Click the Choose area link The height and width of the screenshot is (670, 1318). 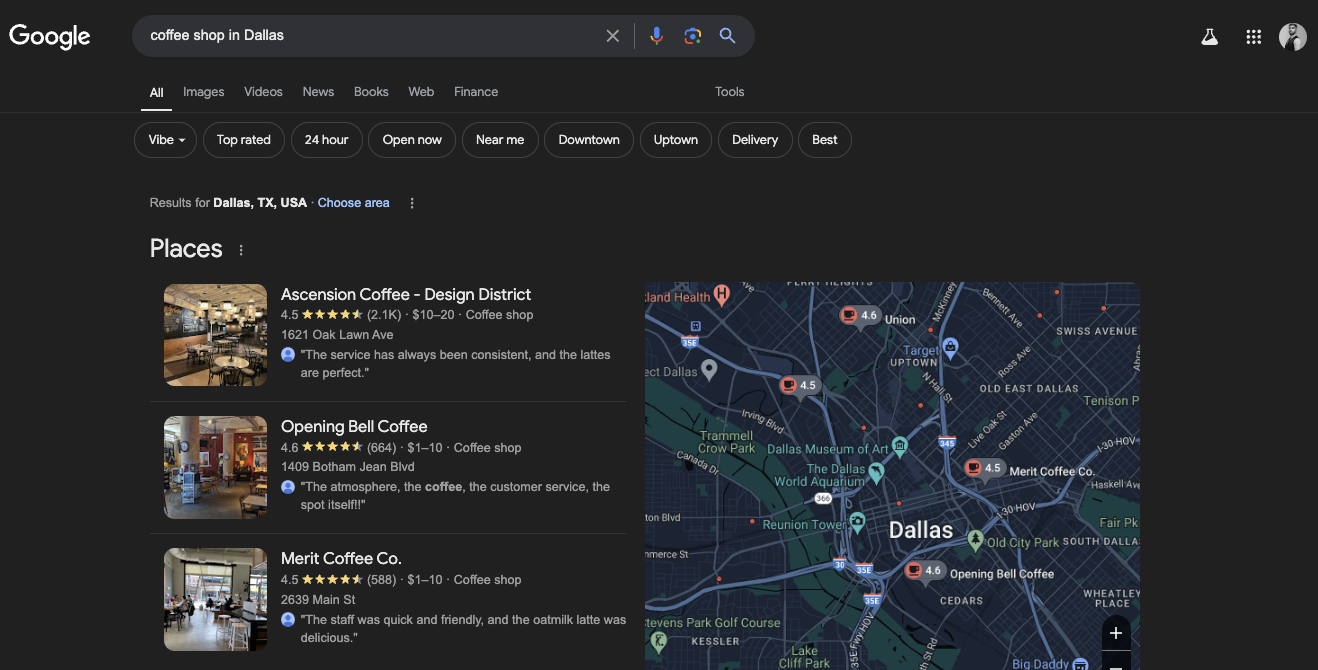[354, 203]
